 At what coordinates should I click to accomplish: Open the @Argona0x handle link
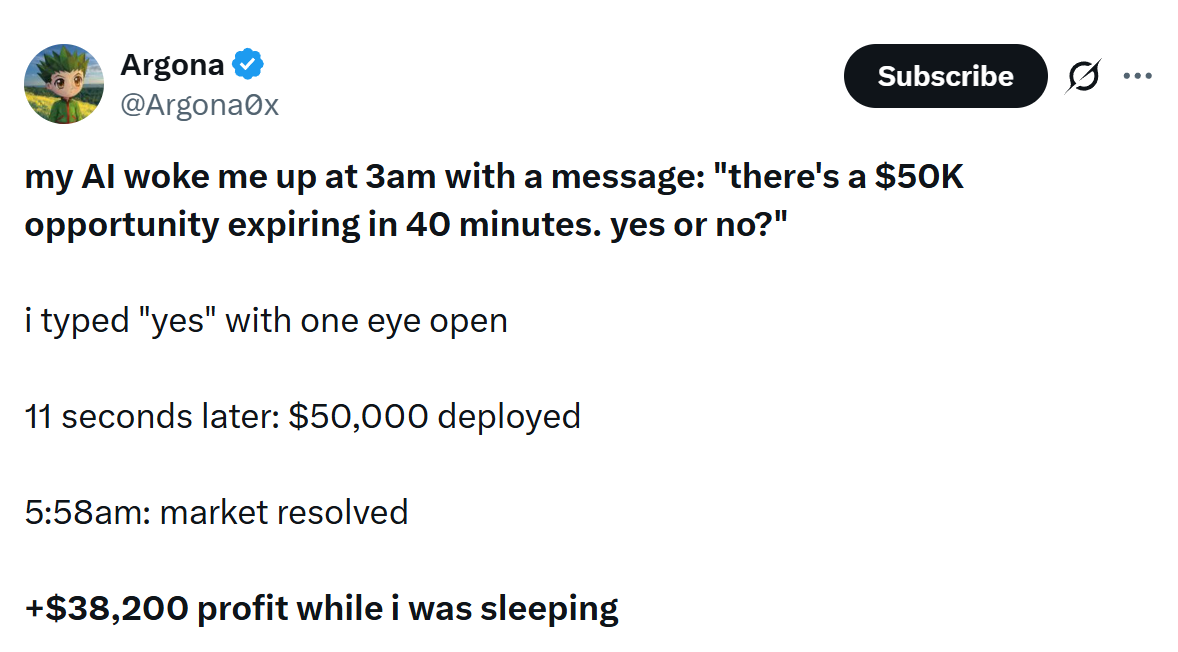tap(199, 104)
